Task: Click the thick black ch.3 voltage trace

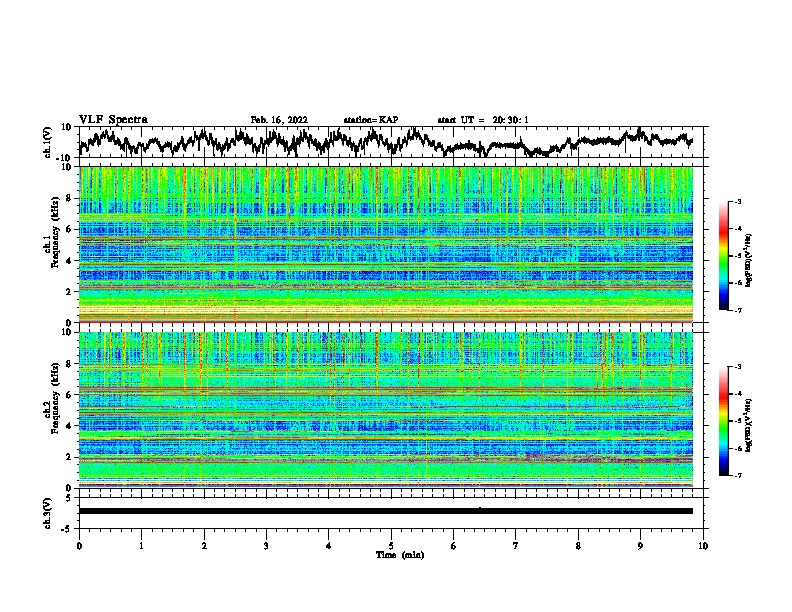Action: pyautogui.click(x=386, y=511)
